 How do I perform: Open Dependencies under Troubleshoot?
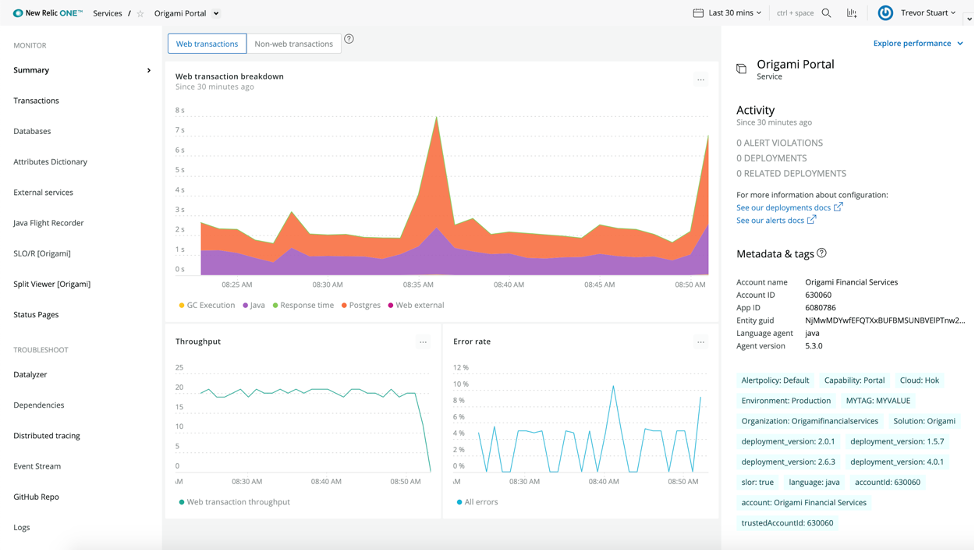39,405
